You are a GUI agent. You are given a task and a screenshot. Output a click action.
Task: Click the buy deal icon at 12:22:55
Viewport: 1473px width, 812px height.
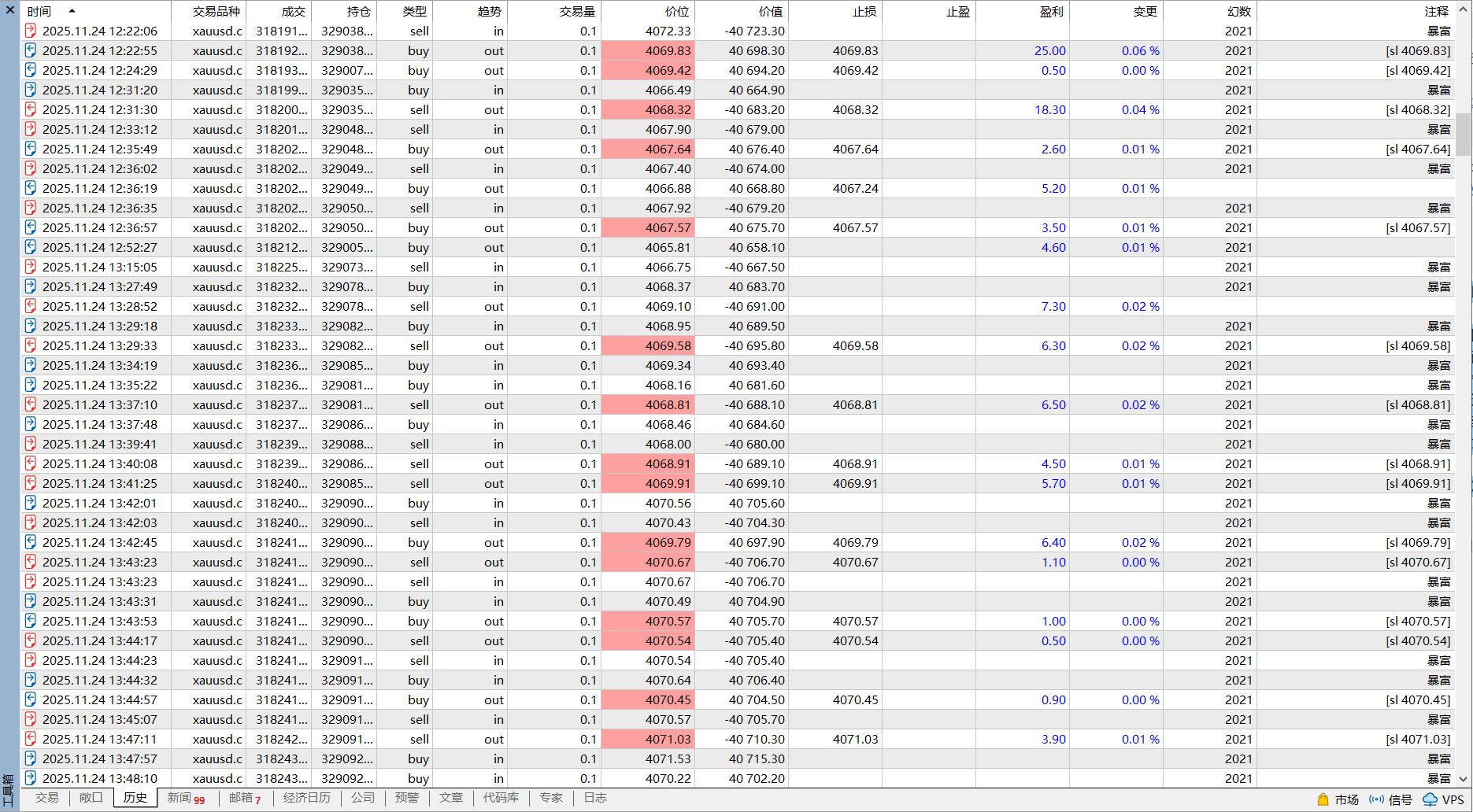pos(31,50)
